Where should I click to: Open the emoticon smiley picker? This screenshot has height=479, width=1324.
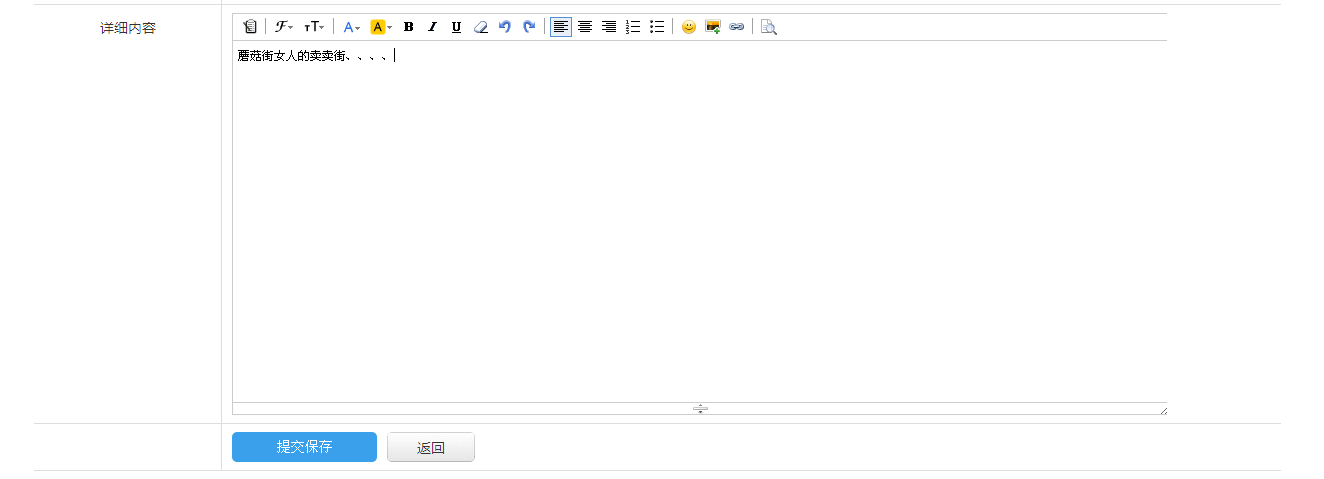[x=688, y=27]
